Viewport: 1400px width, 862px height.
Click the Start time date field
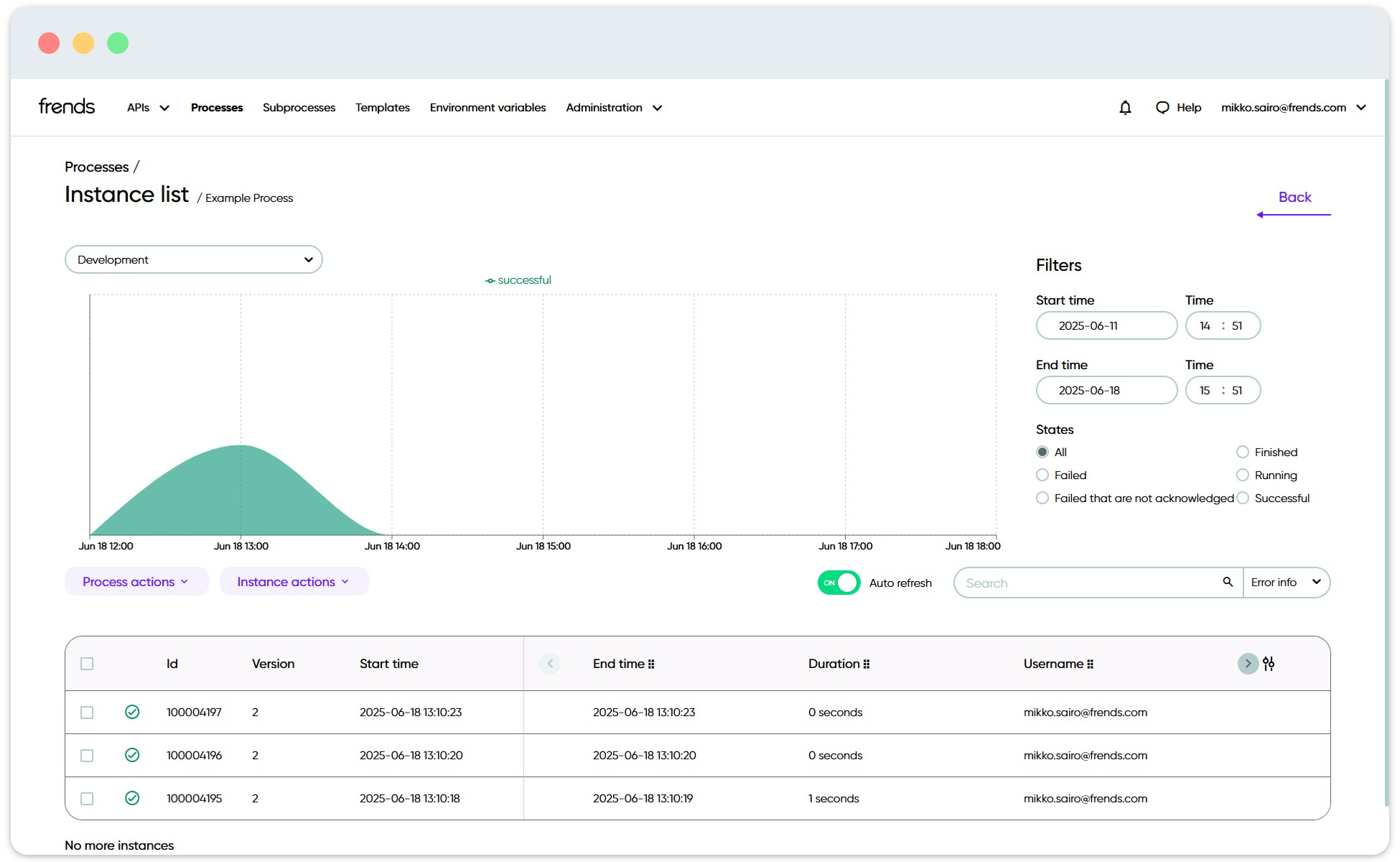pos(1106,325)
